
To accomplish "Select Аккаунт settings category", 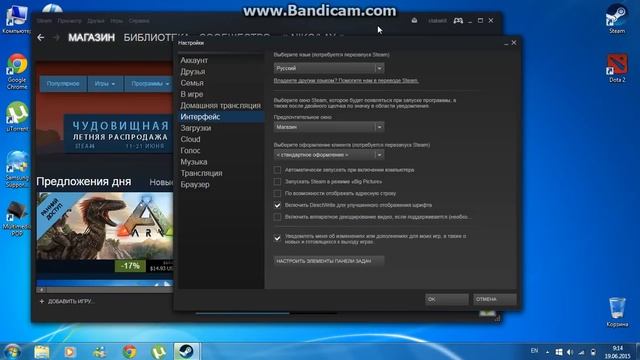I will (x=194, y=60).
